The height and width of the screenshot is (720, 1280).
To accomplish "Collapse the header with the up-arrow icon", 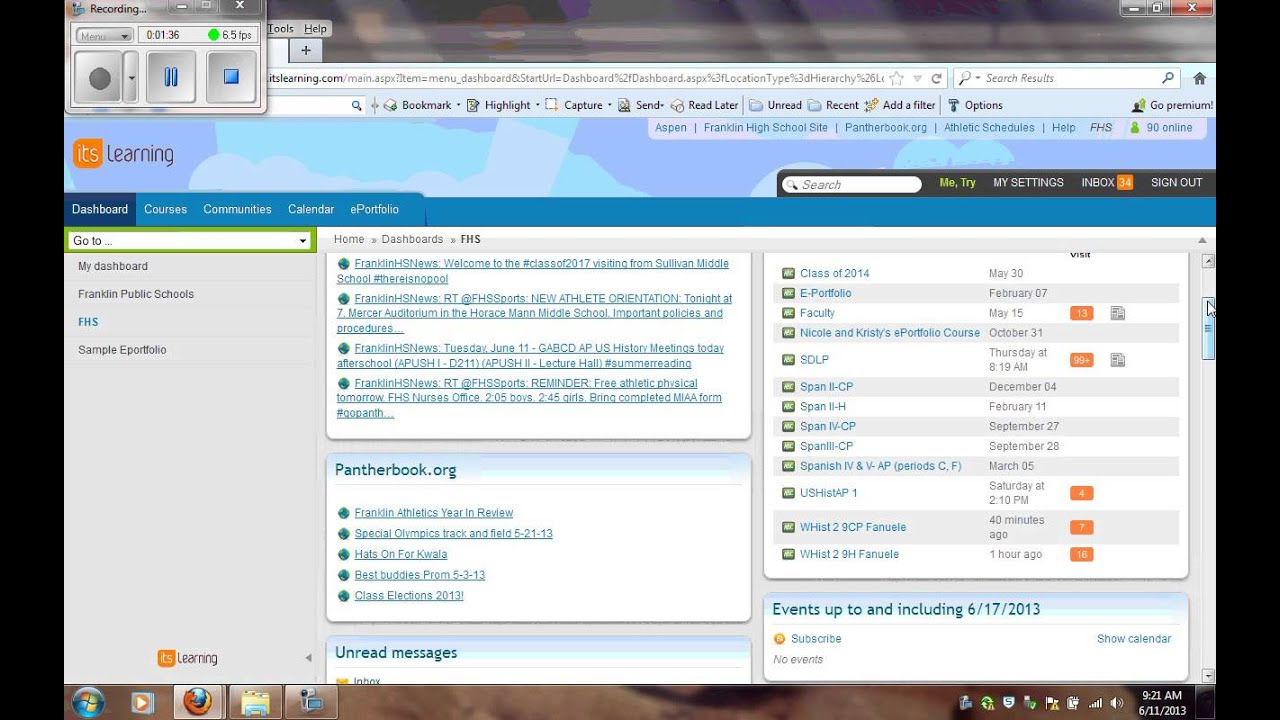I will pyautogui.click(x=1202, y=240).
